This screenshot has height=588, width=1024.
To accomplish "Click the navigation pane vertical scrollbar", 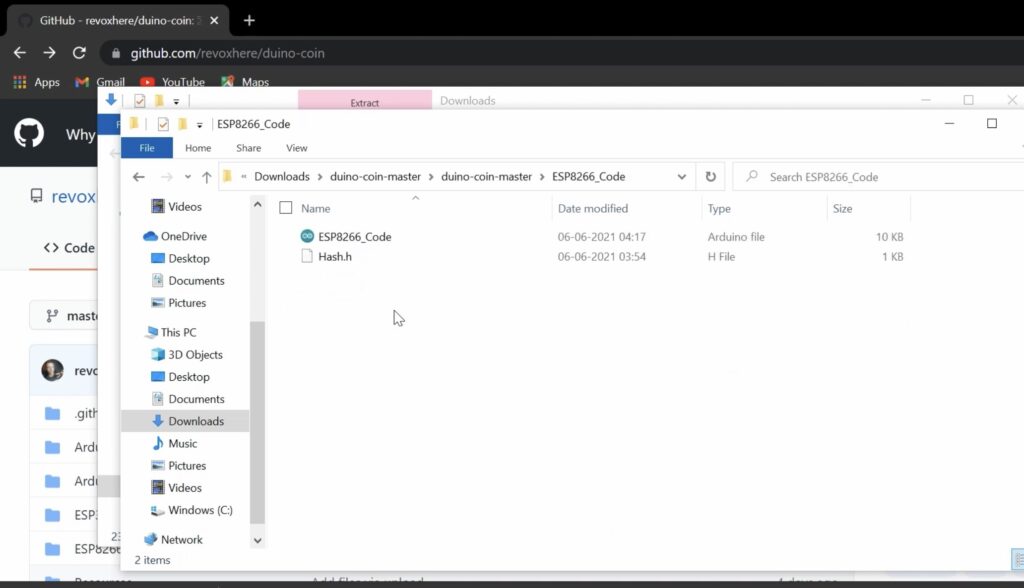I will (x=257, y=420).
